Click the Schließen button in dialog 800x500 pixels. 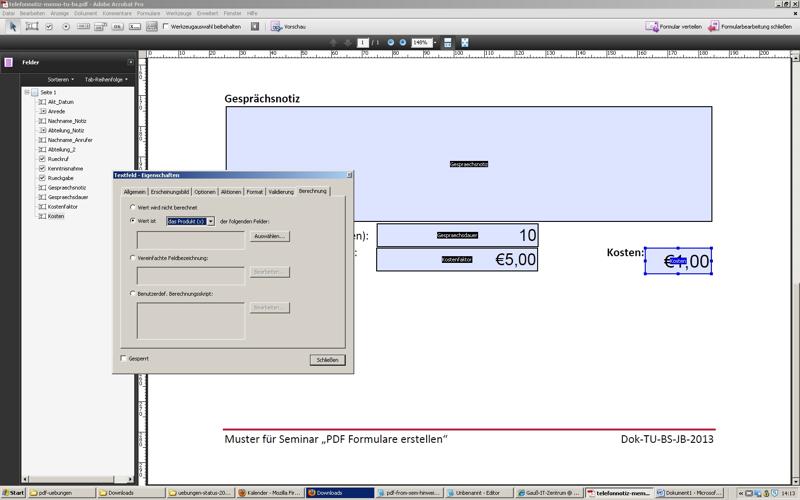pyautogui.click(x=328, y=360)
